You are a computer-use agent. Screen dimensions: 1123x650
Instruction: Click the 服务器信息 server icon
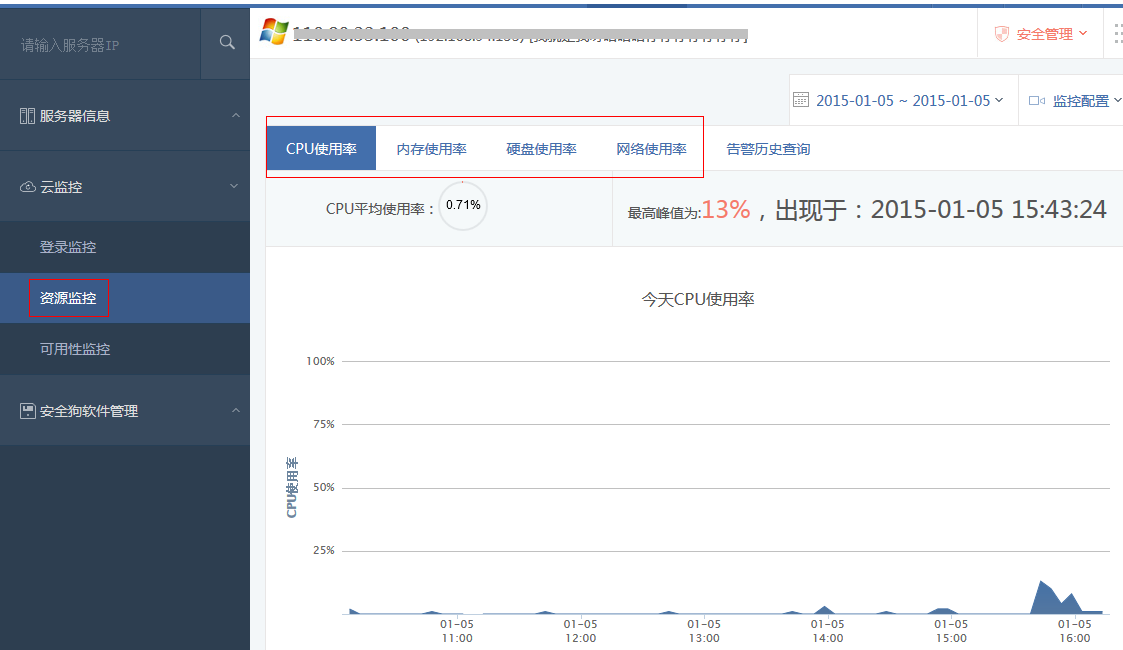coord(27,116)
